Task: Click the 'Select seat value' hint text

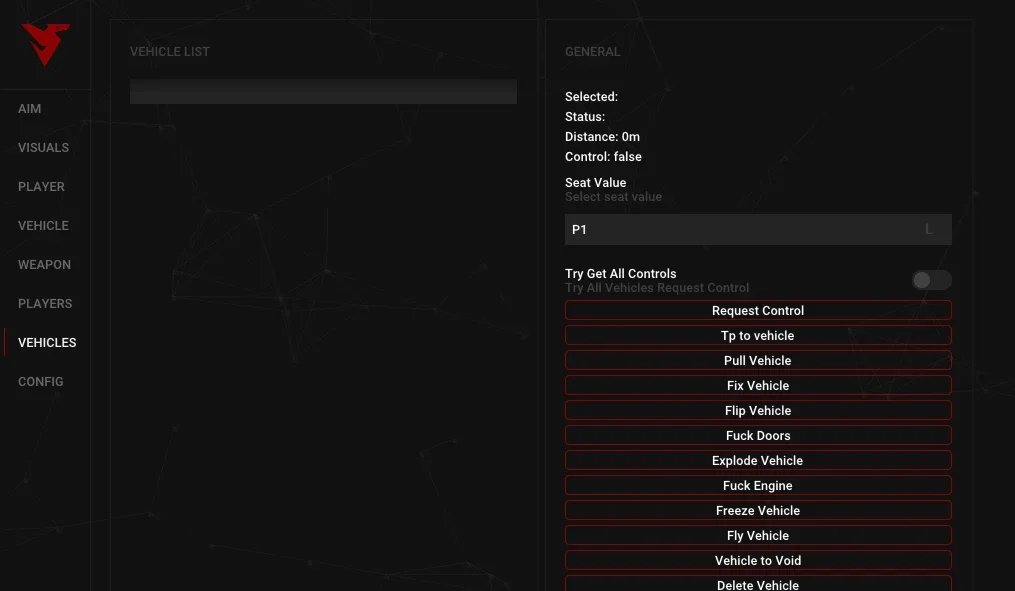Action: (614, 197)
